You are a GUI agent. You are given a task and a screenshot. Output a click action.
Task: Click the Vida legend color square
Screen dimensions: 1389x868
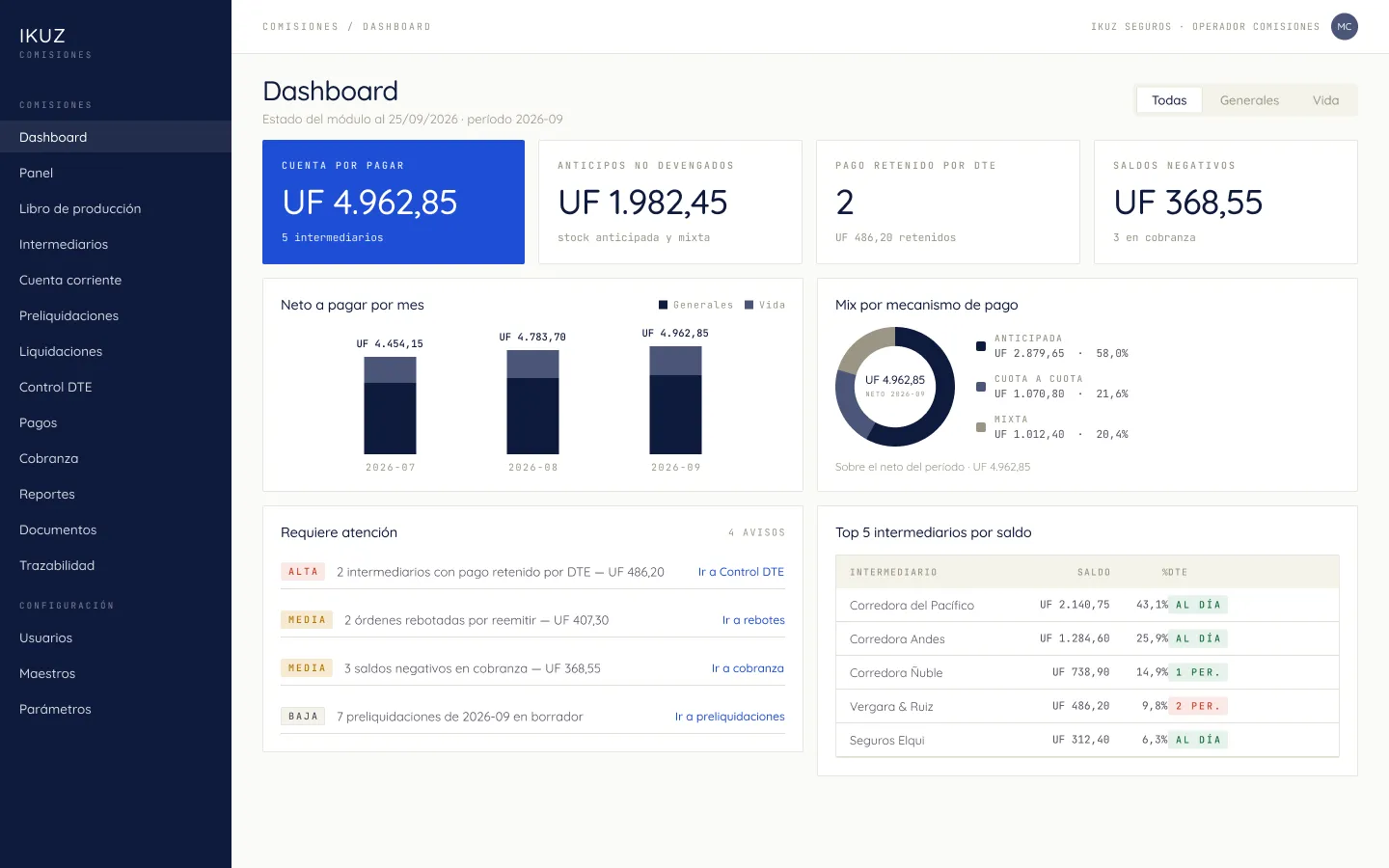coord(749,305)
